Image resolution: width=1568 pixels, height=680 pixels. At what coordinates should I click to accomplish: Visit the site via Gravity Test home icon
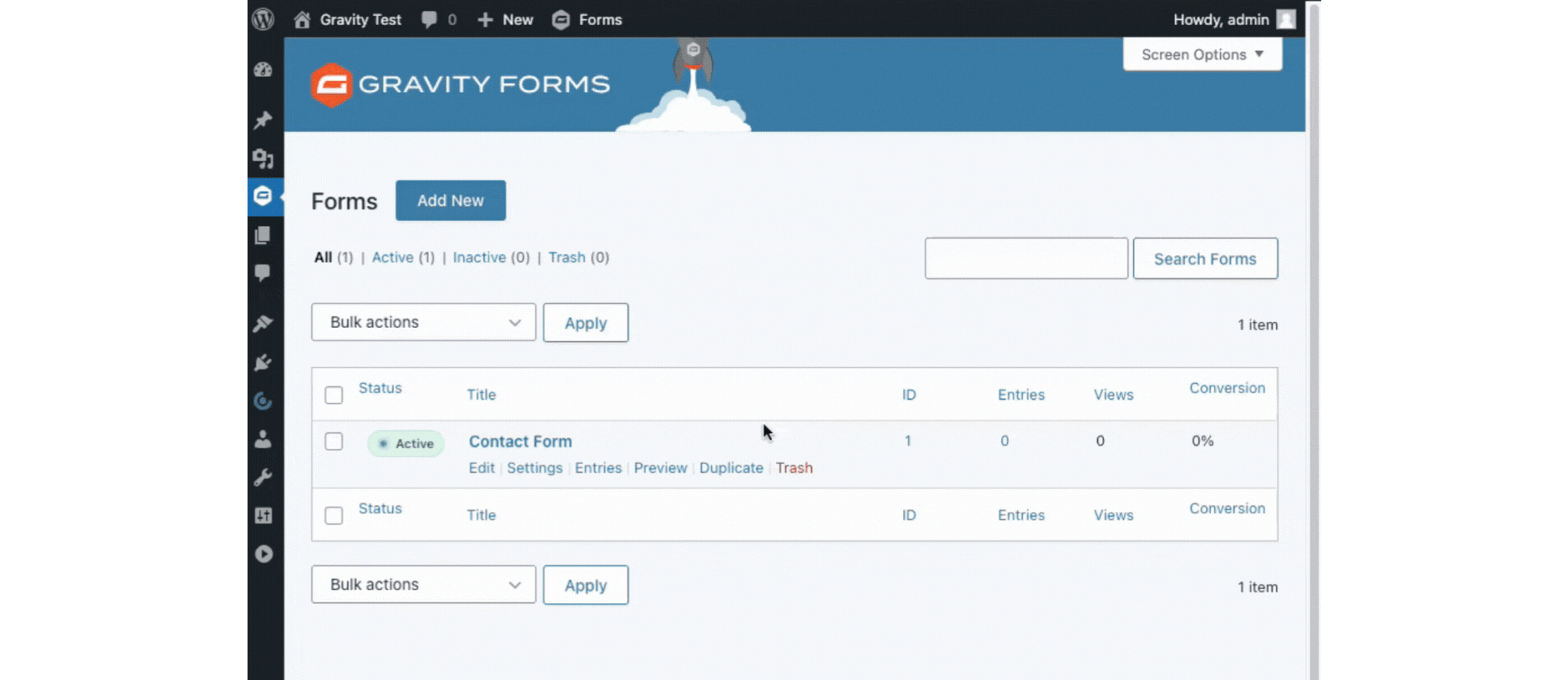point(302,19)
